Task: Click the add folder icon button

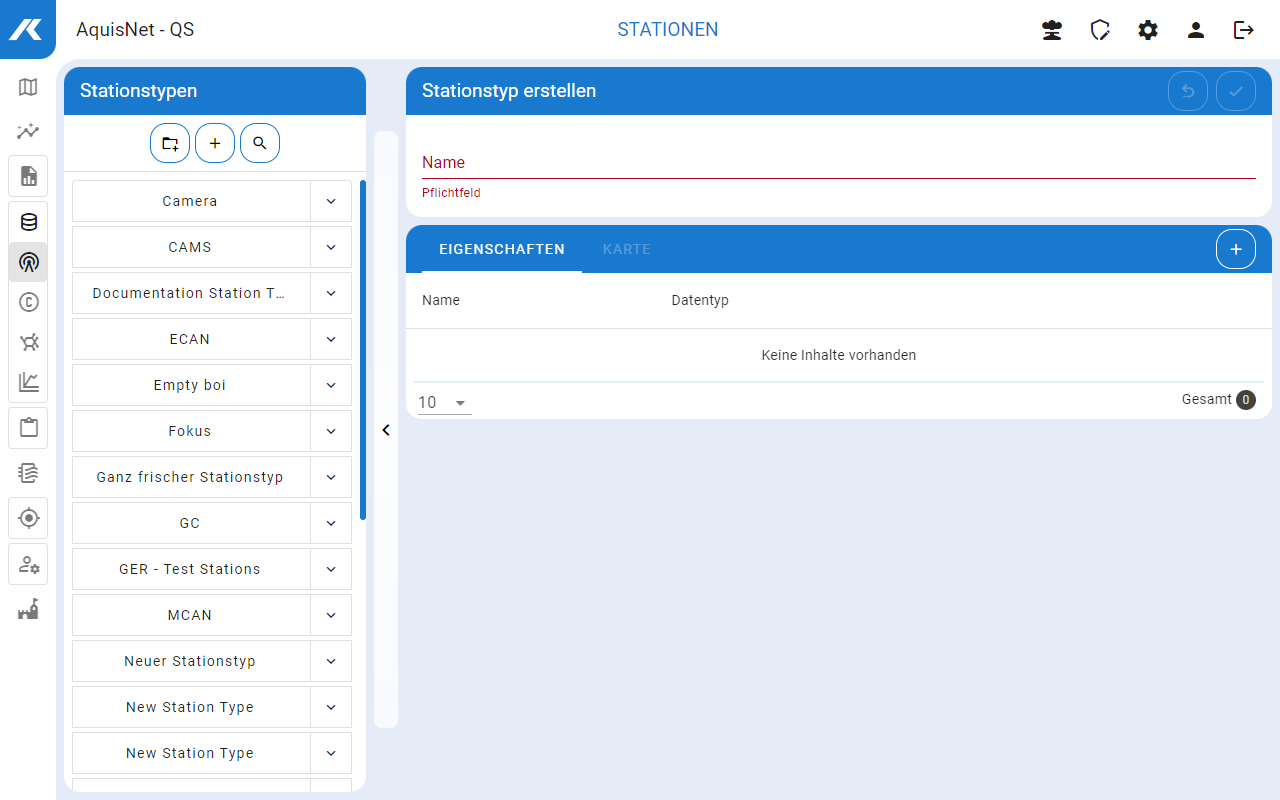Action: pyautogui.click(x=170, y=144)
